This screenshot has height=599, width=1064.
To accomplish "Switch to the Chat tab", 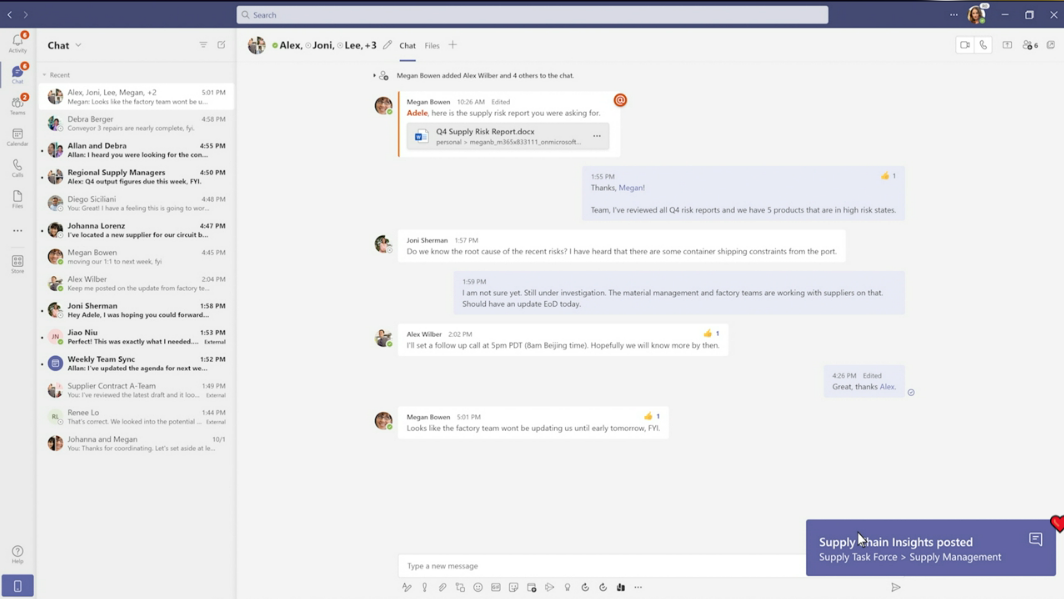I will [407, 45].
